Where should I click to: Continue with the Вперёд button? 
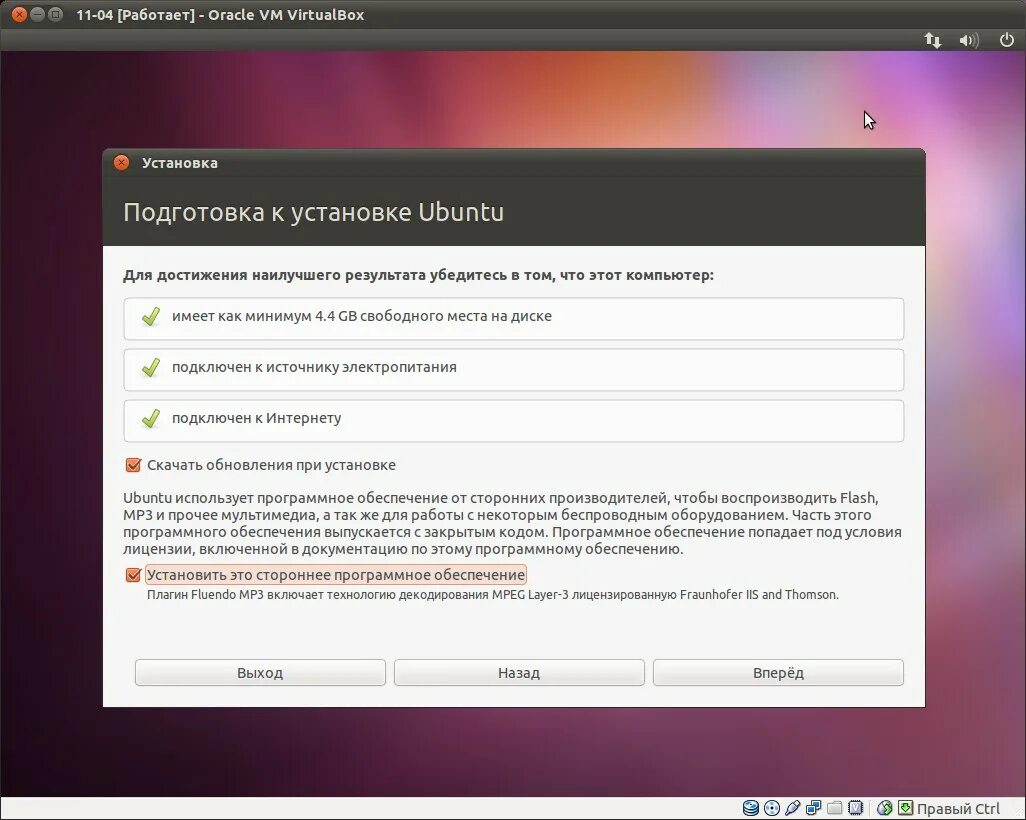click(x=778, y=673)
